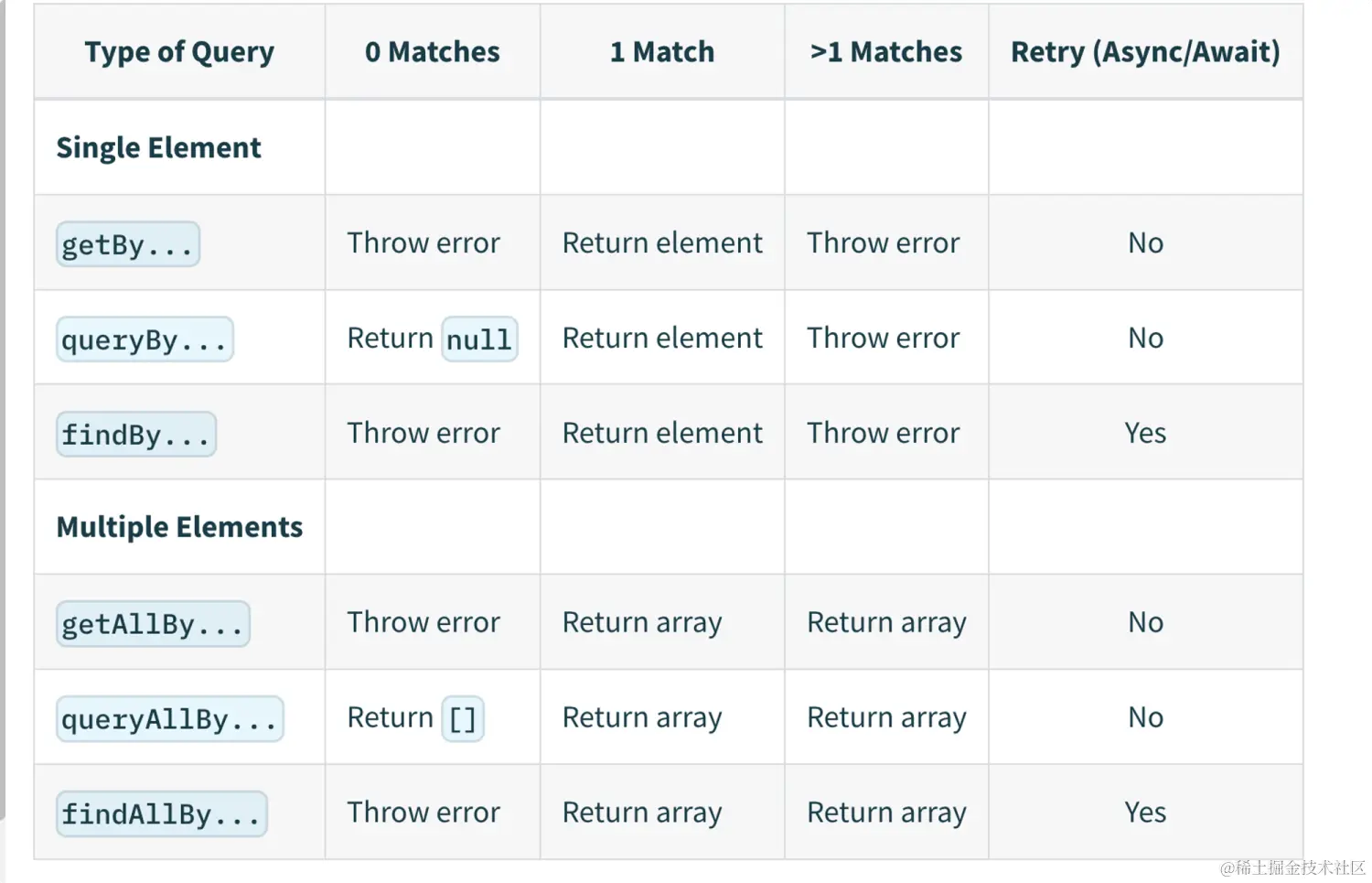Screen dimensions: 1372x883
Task: Select the Retry (Async/Await) column header
Action: pos(1145,52)
